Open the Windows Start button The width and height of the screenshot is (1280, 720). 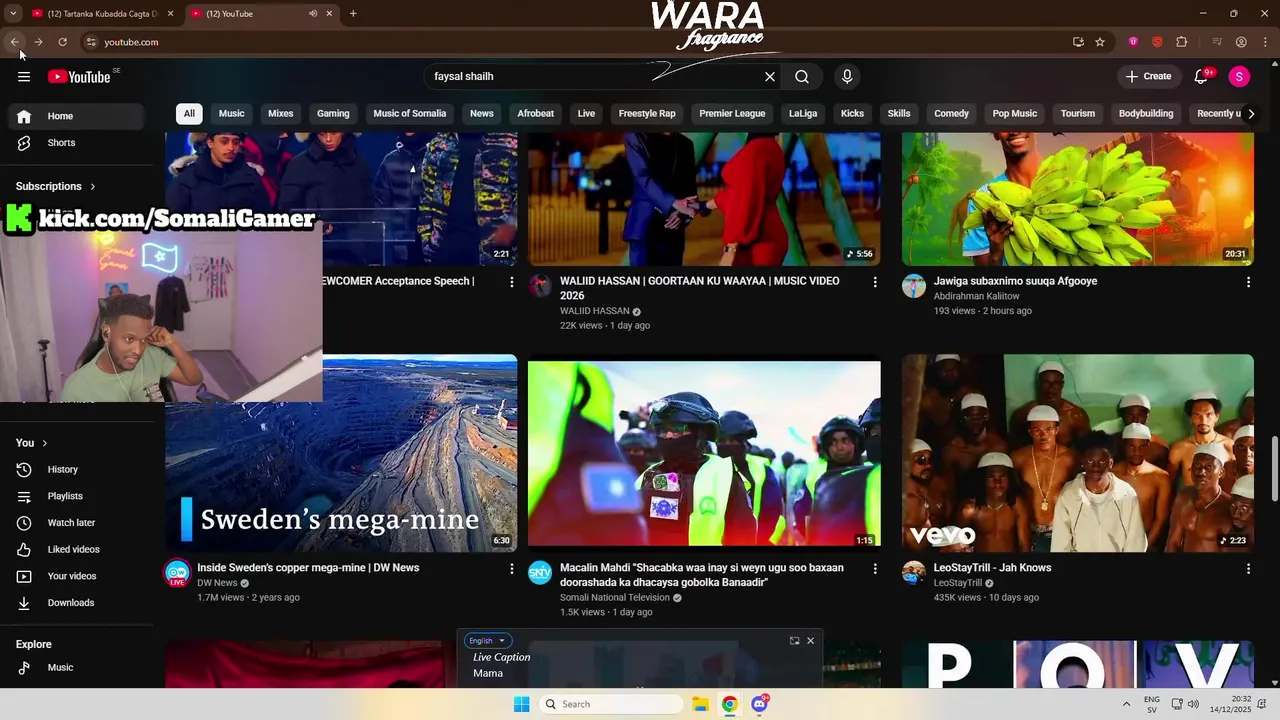521,704
